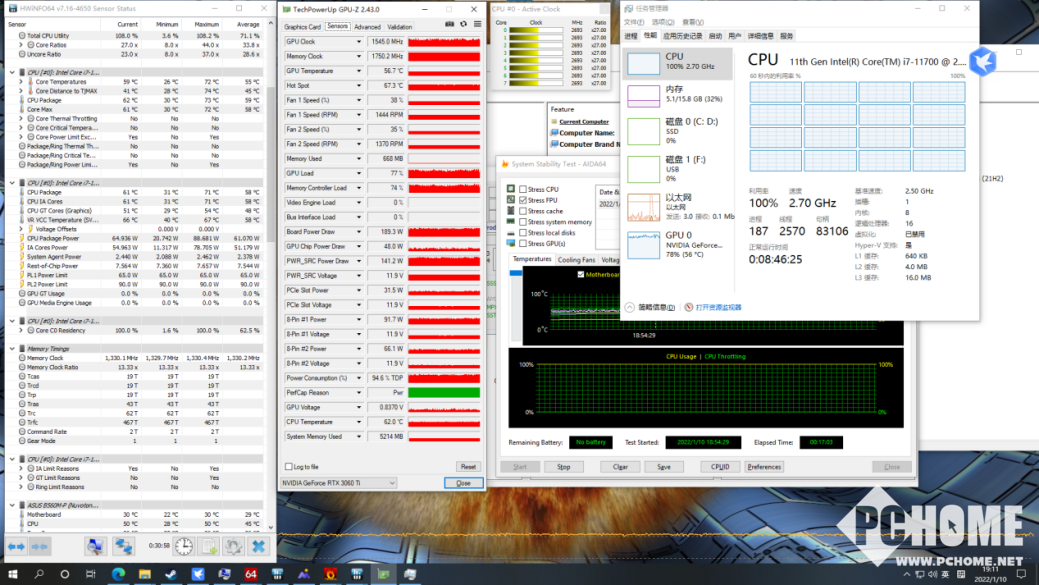Open Task View on taskbar
1039x585 pixels.
pyautogui.click(x=91, y=574)
